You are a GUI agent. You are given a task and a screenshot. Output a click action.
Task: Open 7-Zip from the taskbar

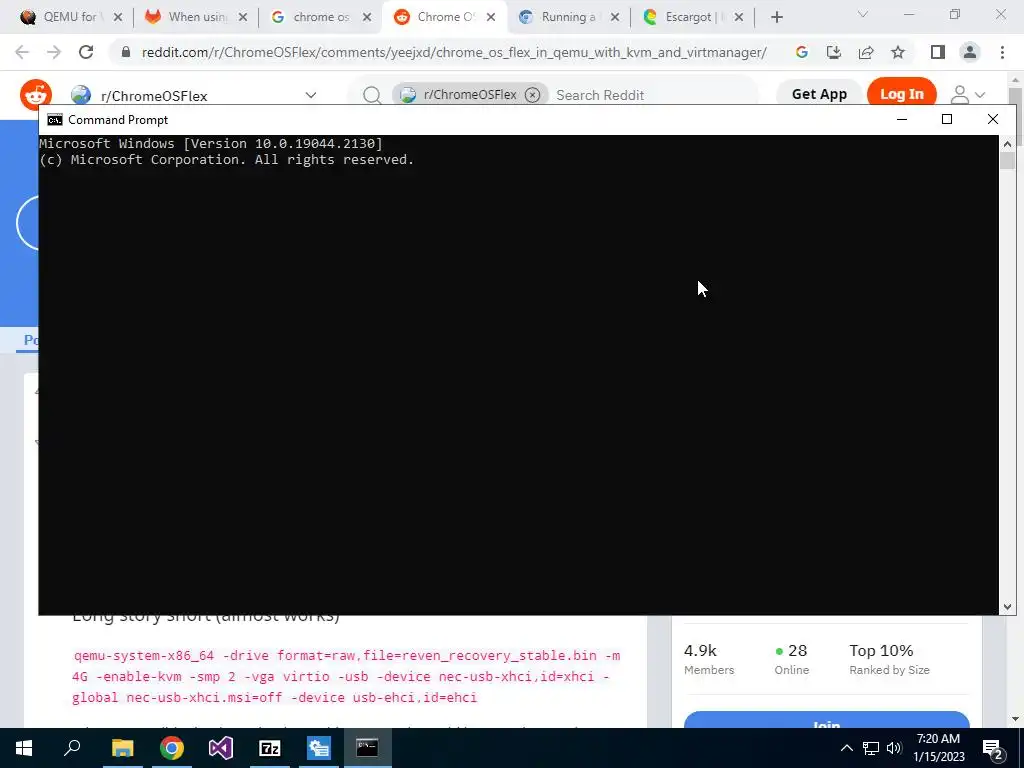click(x=270, y=748)
